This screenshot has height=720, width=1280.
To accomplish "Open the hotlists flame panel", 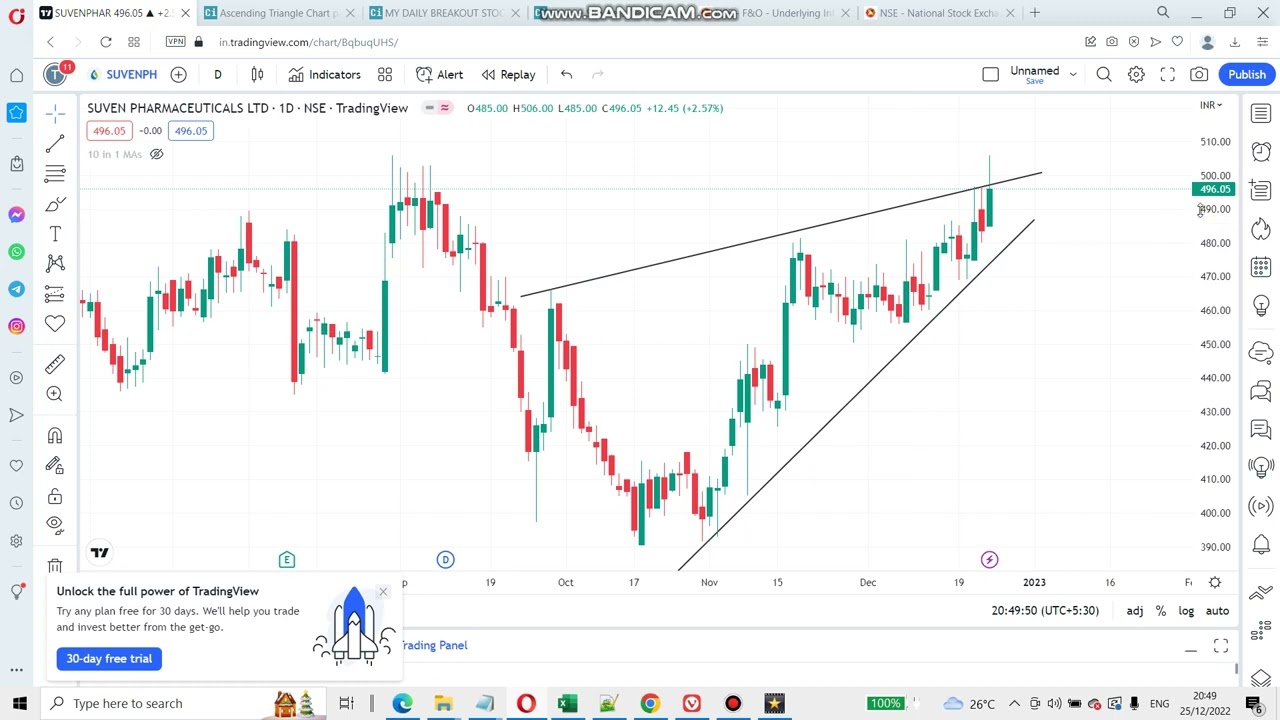I will pos(1261,229).
